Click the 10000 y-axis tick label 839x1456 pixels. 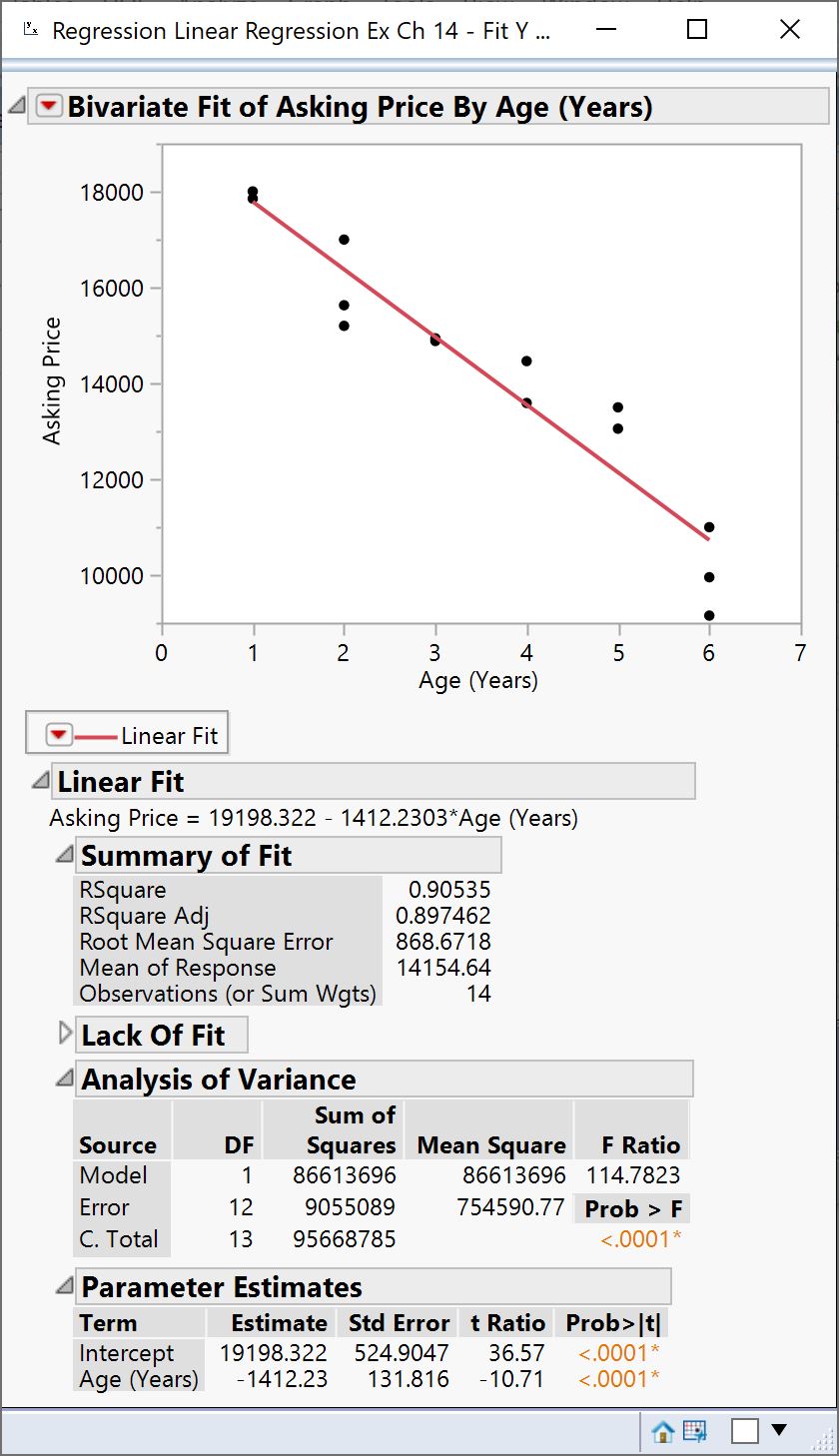112,576
